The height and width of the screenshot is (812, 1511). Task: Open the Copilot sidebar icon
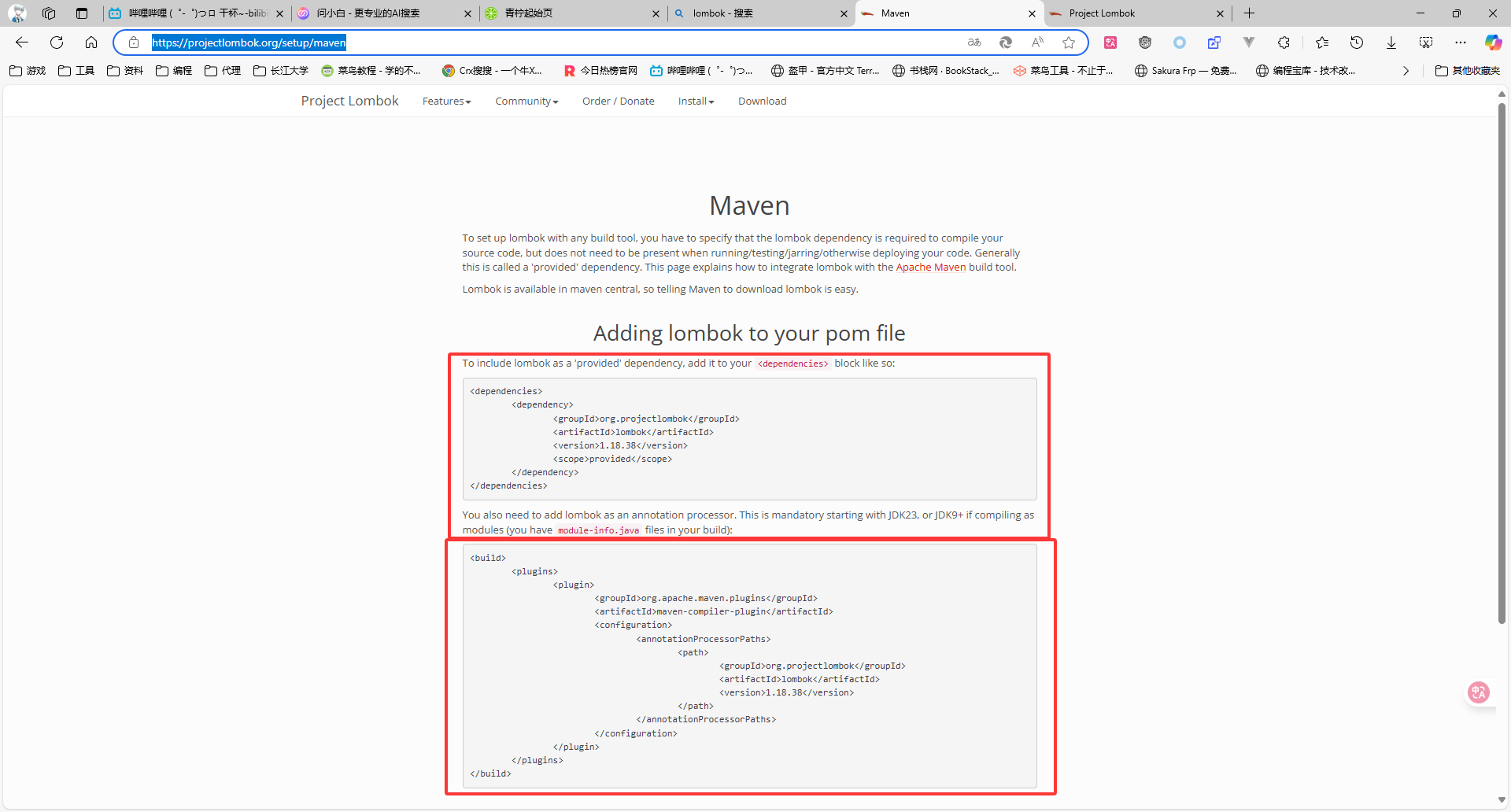pyautogui.click(x=1492, y=42)
